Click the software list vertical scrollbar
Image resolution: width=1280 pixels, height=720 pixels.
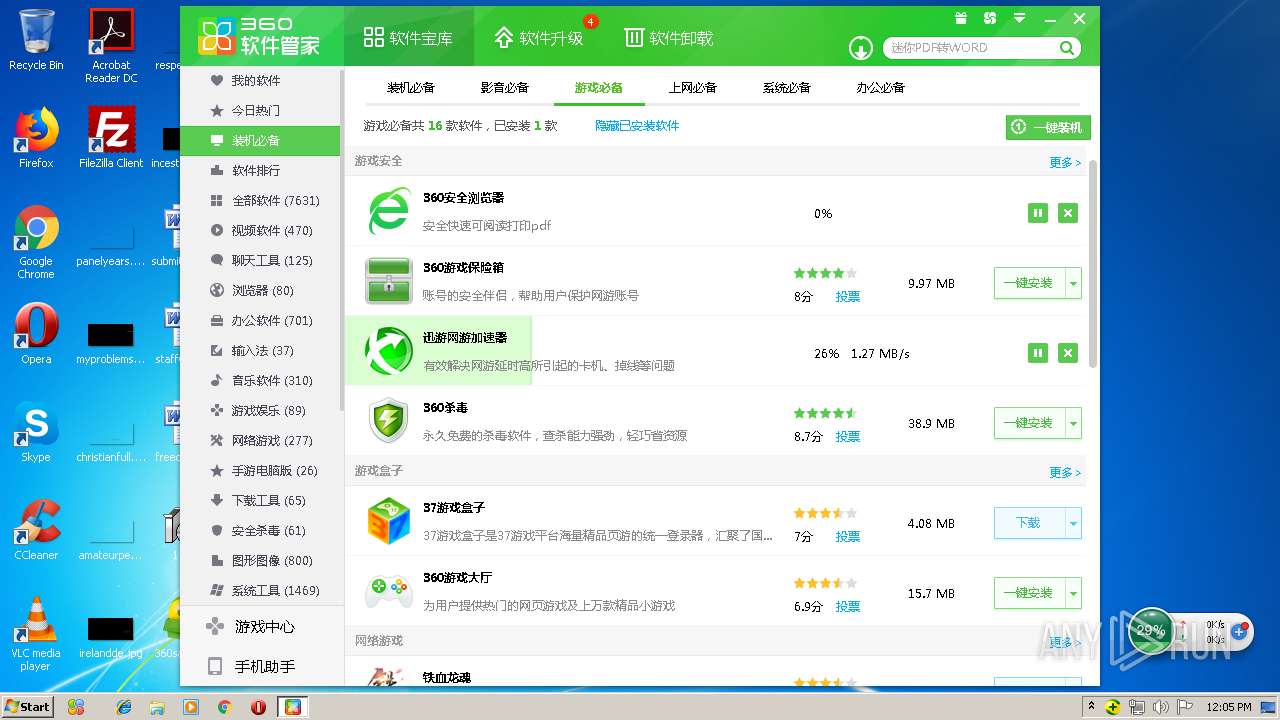1092,262
